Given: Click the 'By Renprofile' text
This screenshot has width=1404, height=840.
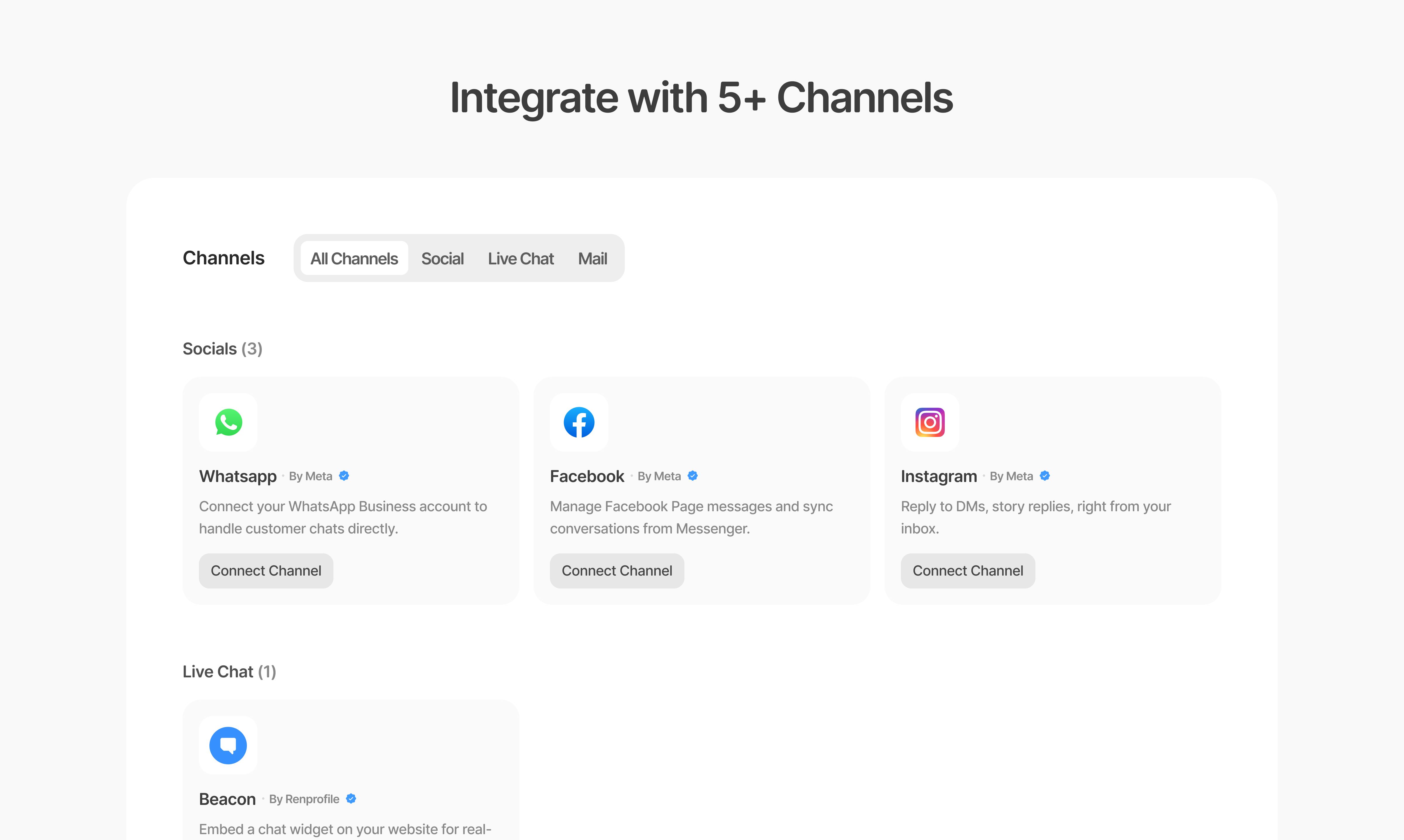Looking at the screenshot, I should [304, 799].
